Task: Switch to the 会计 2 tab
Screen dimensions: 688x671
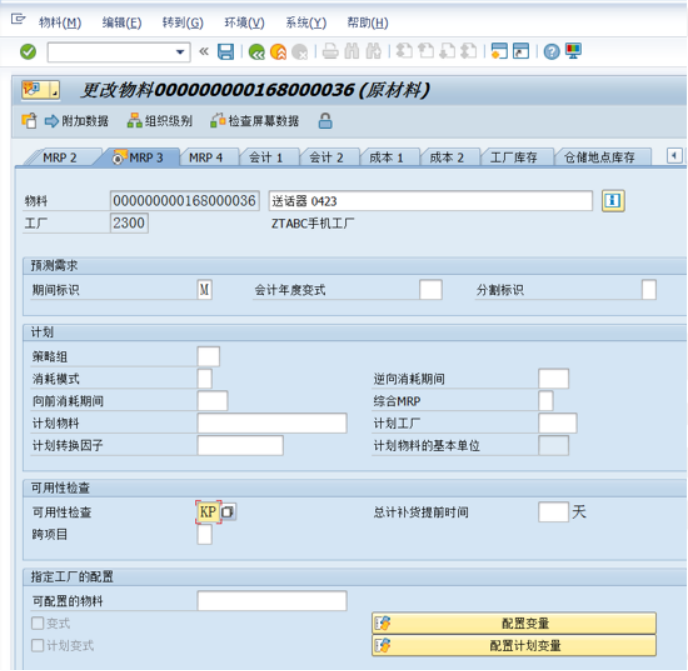Action: coord(326,158)
